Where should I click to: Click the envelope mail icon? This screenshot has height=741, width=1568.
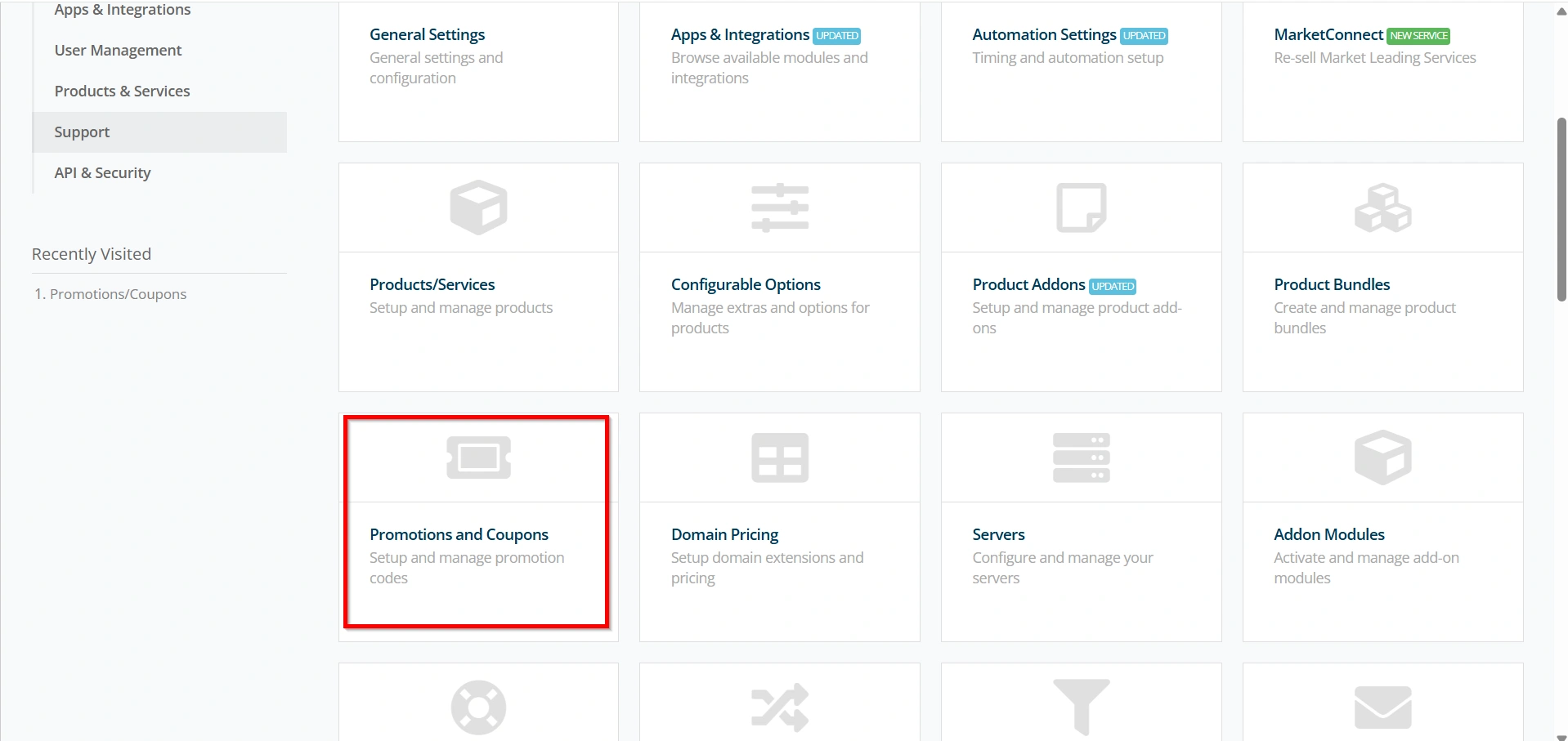1383,708
